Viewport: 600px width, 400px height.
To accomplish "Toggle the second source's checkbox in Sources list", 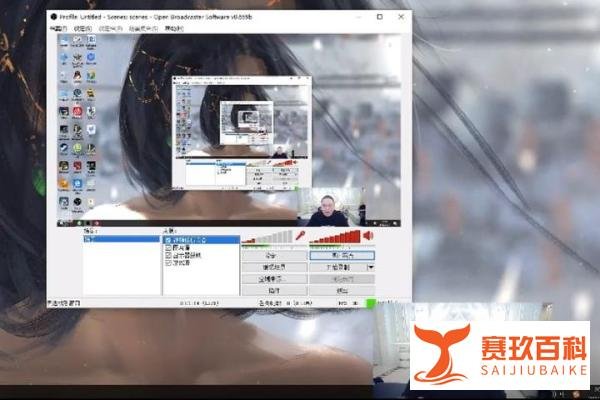I will tap(168, 248).
